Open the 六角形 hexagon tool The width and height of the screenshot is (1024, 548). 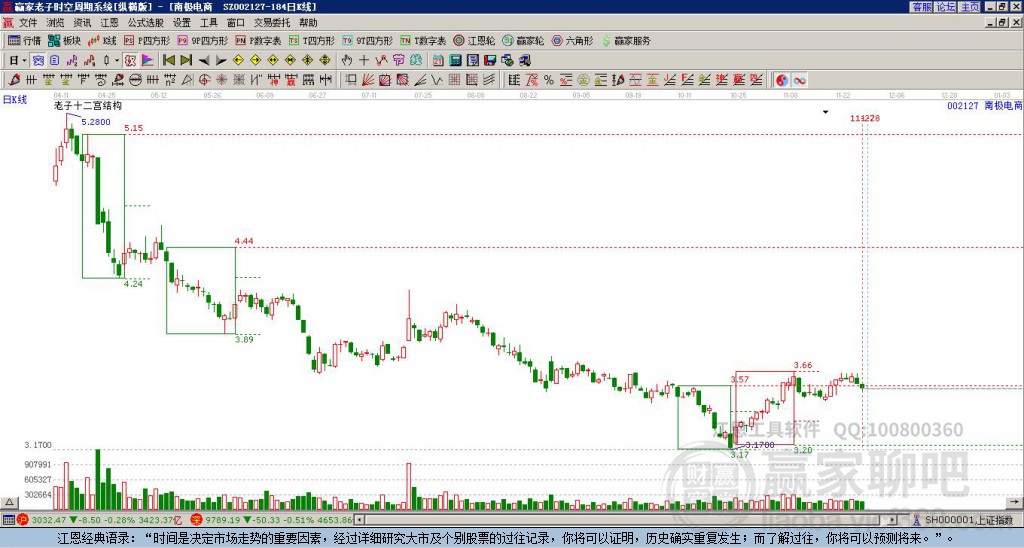572,40
